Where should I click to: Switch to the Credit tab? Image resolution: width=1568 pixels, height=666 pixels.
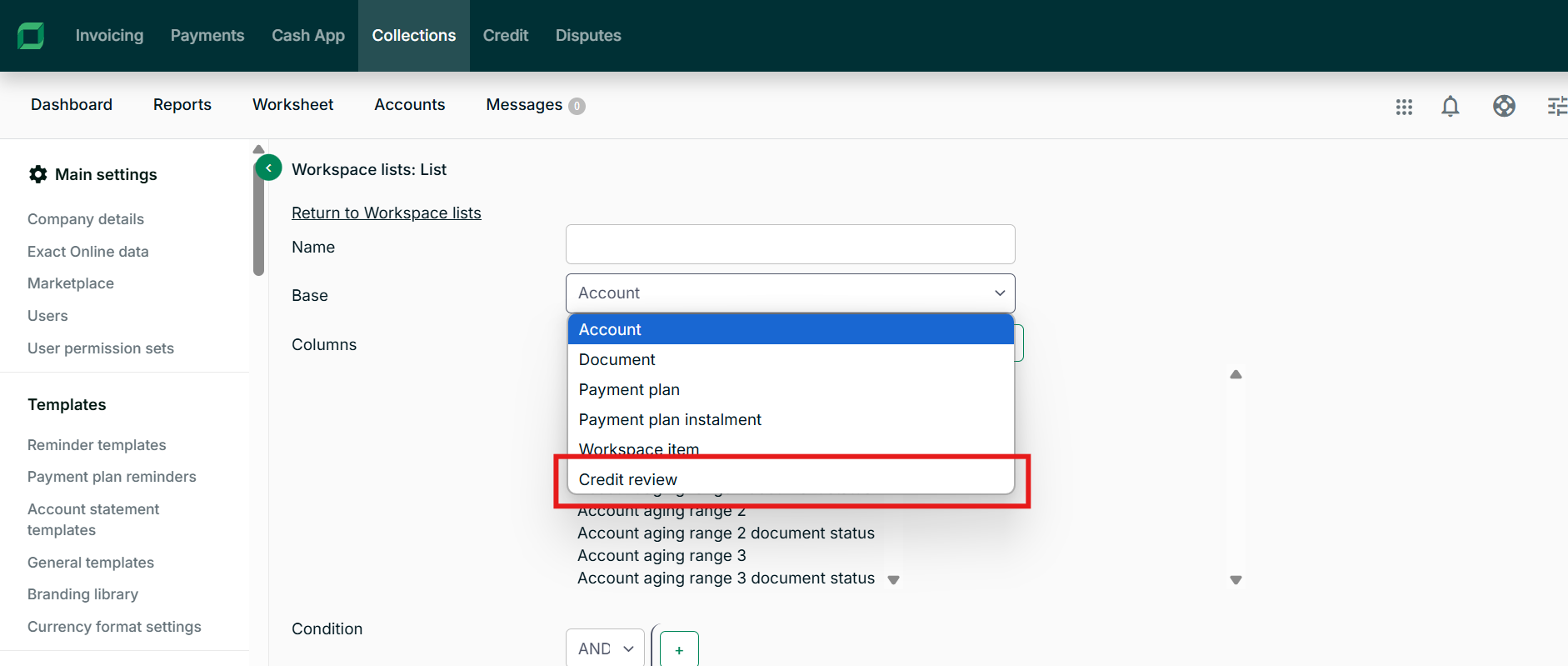click(x=505, y=36)
